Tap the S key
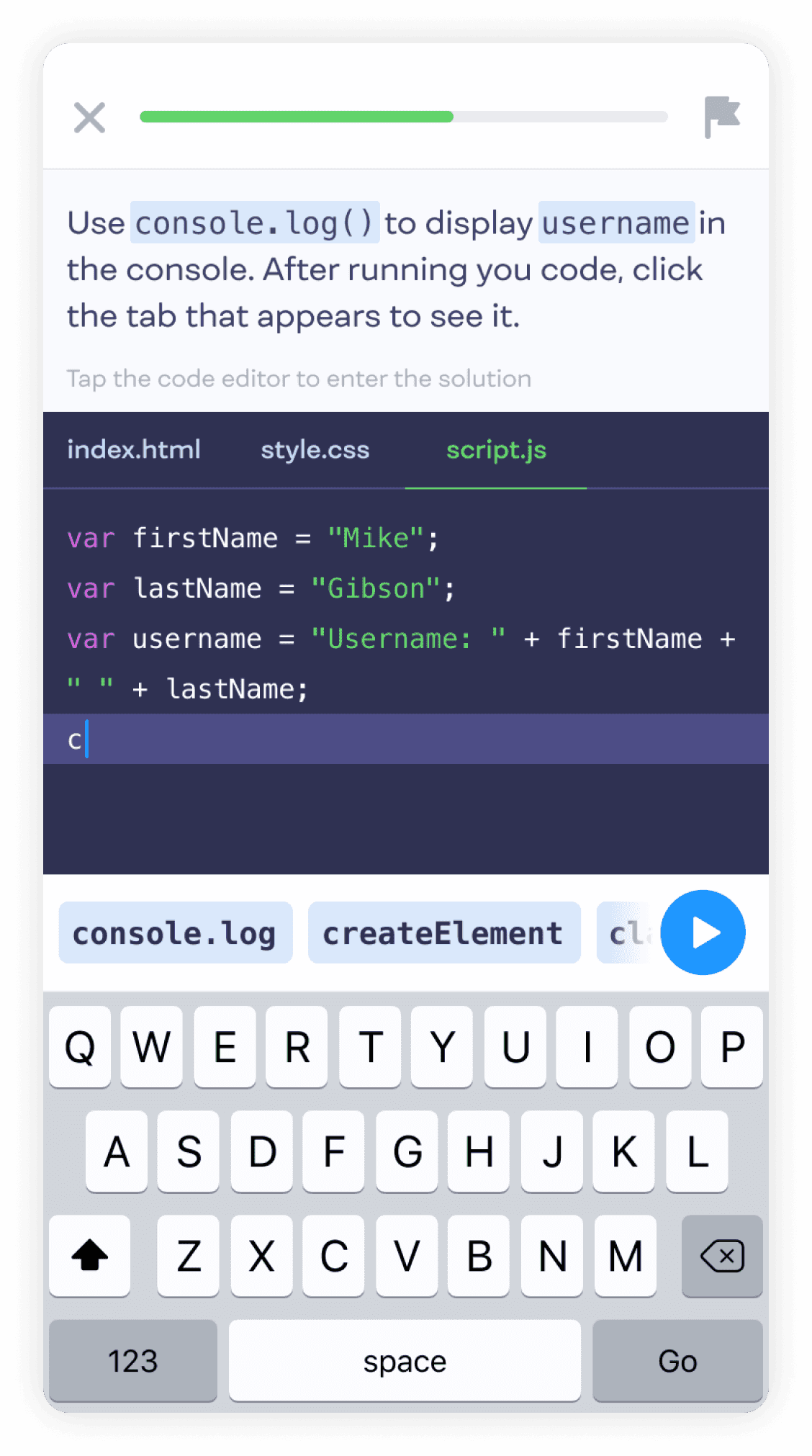The height and width of the screenshot is (1456, 812). coord(189,1151)
